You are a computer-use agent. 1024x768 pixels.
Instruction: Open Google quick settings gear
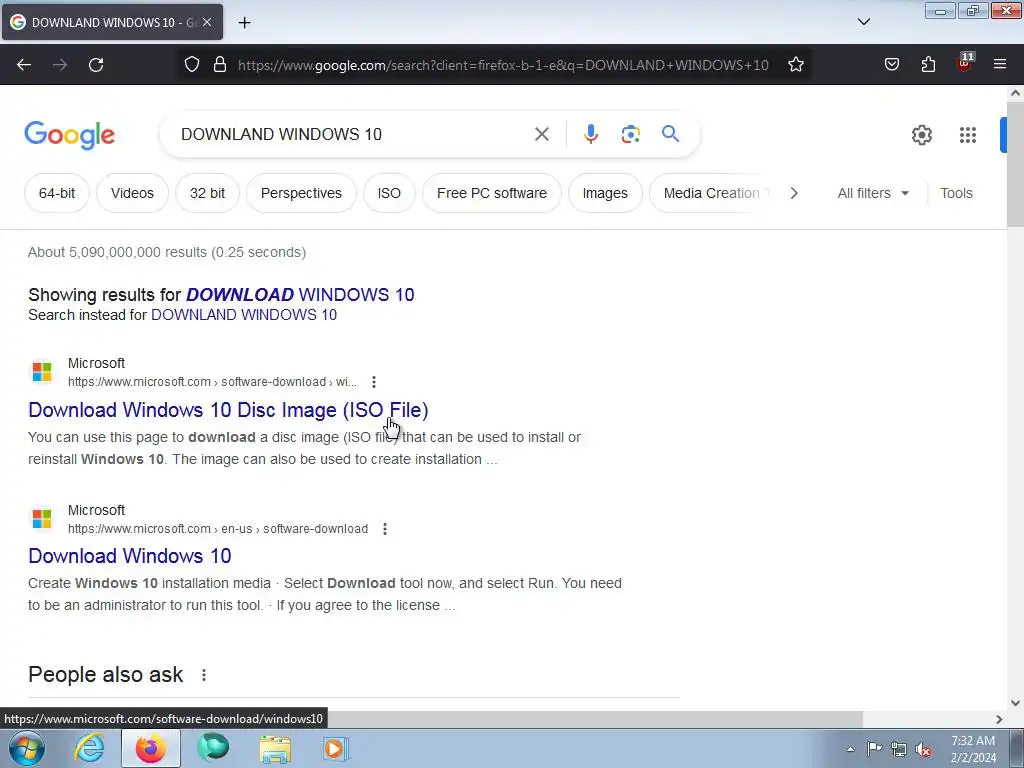click(x=921, y=135)
